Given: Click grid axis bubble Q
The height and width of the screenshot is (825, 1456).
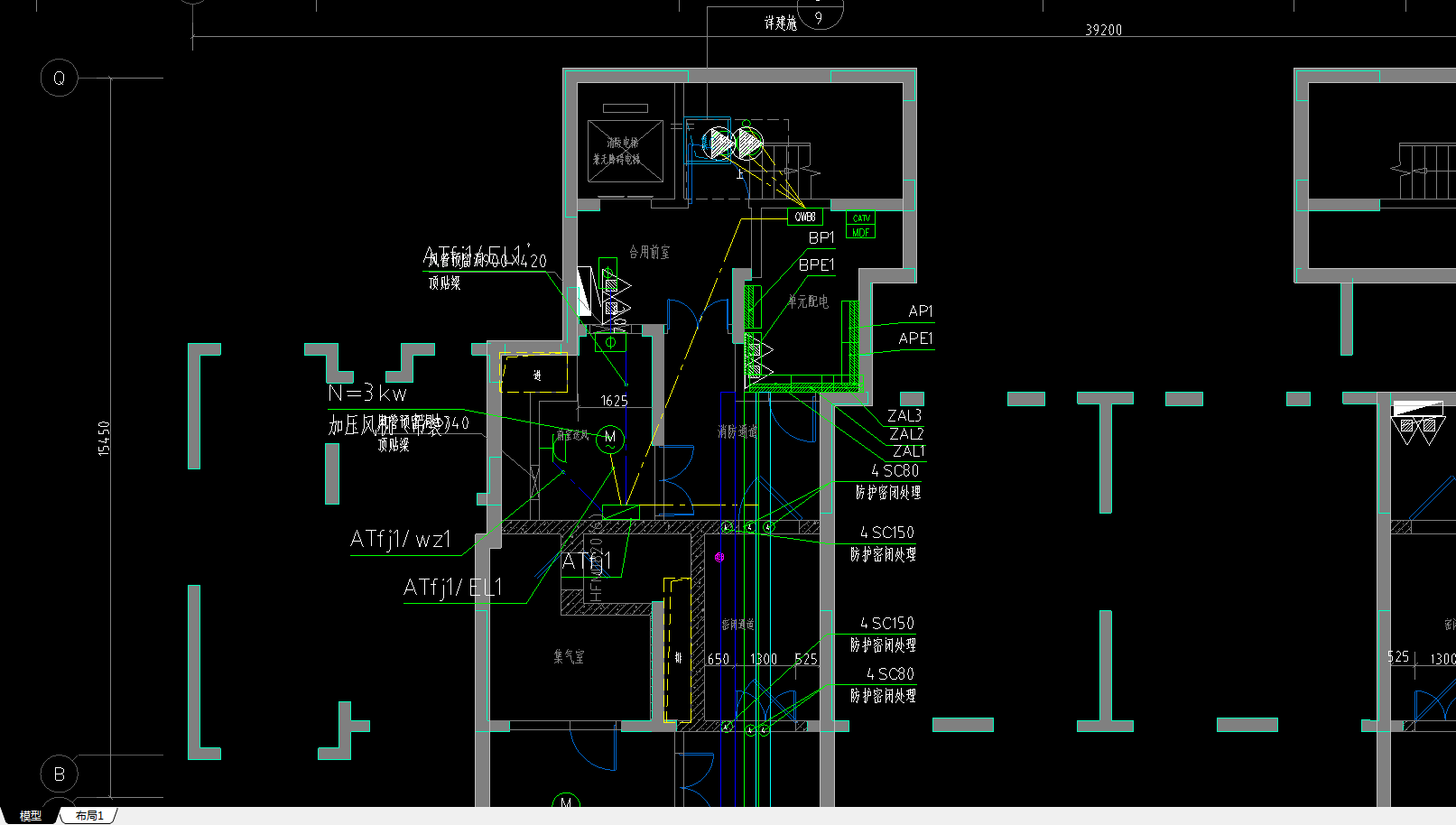Looking at the screenshot, I should (x=60, y=78).
